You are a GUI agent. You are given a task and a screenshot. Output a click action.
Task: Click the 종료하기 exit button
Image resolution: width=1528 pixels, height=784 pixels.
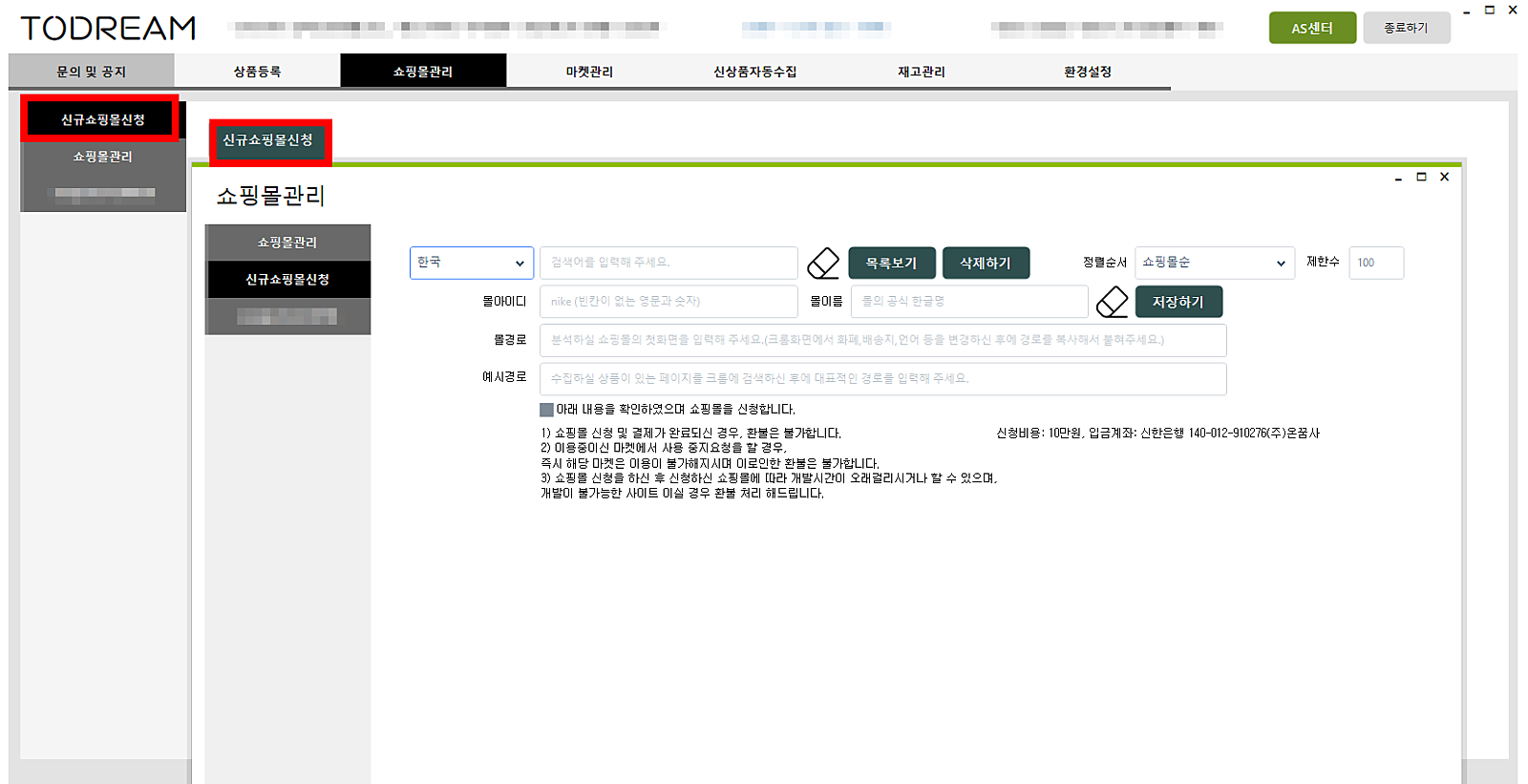point(1406,28)
